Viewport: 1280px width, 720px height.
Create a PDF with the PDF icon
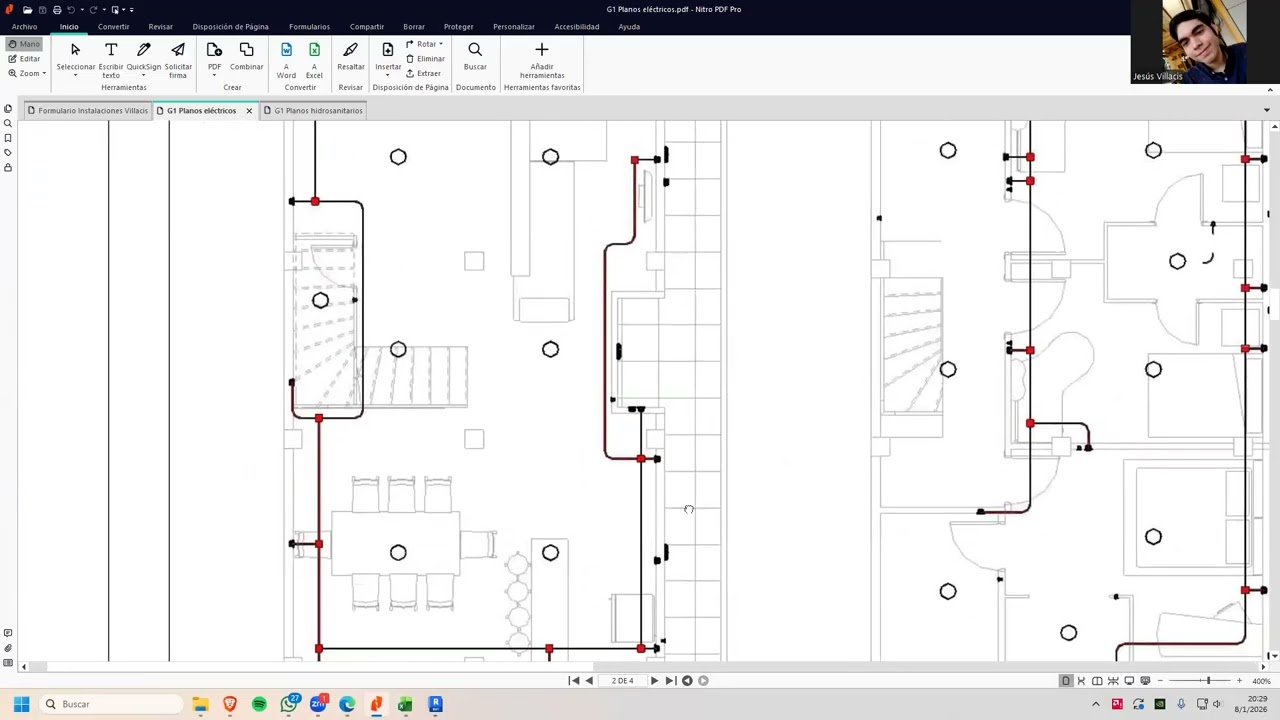(x=214, y=50)
